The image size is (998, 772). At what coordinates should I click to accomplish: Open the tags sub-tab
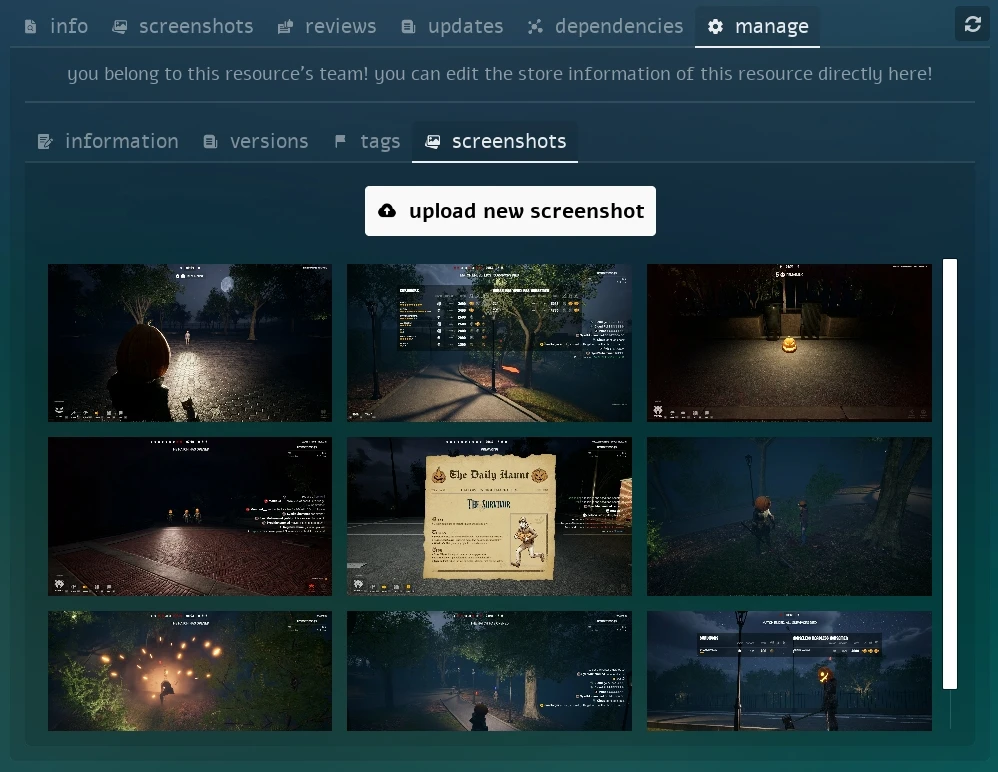tap(367, 142)
